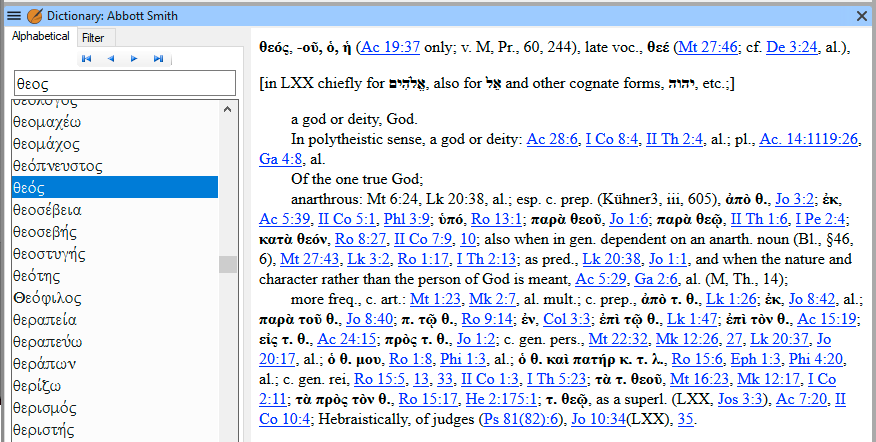Go to next dictionary entry
The width and height of the screenshot is (876, 442).
click(134, 59)
